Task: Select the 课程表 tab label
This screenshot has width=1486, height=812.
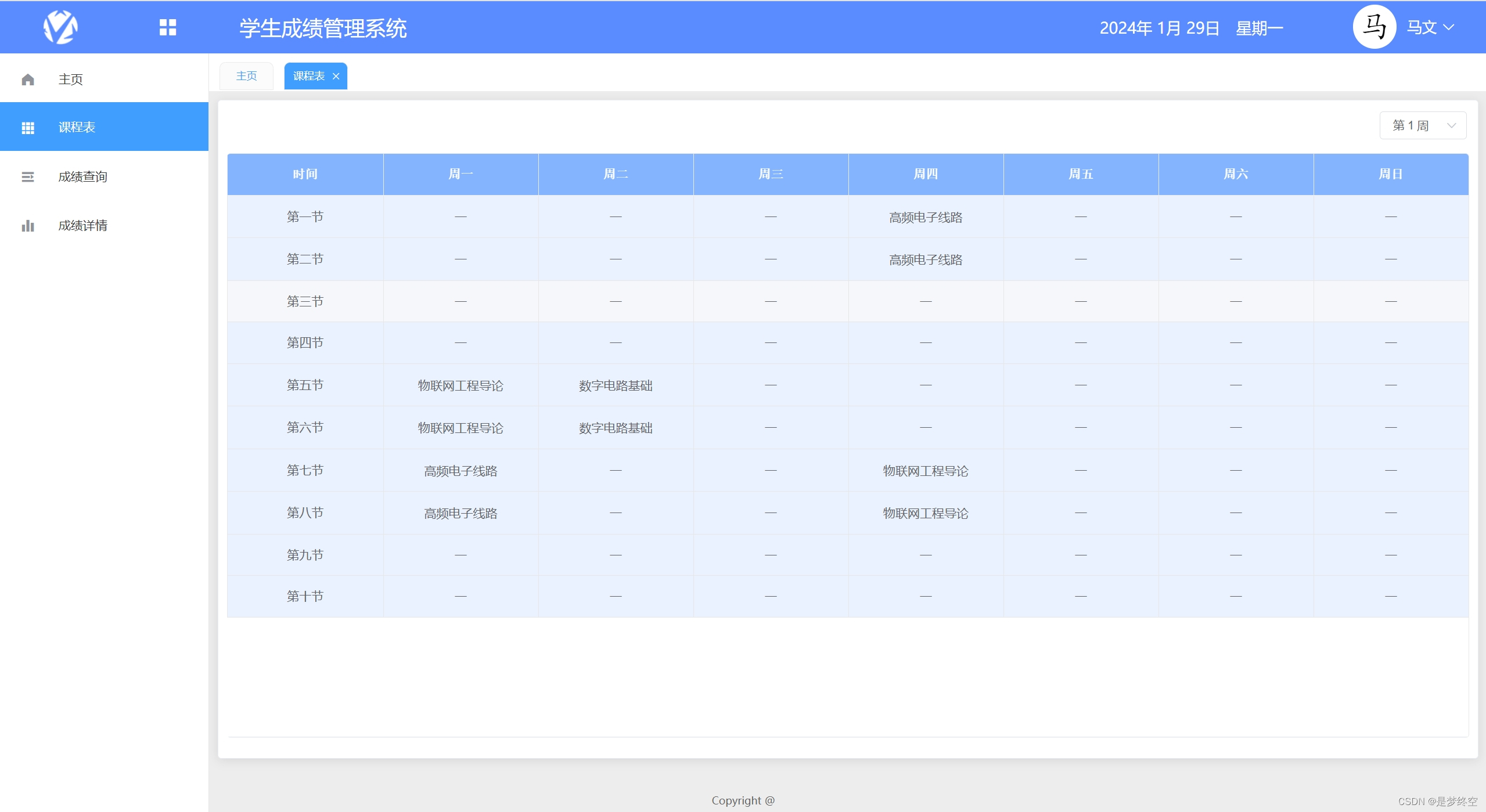Action: (308, 76)
